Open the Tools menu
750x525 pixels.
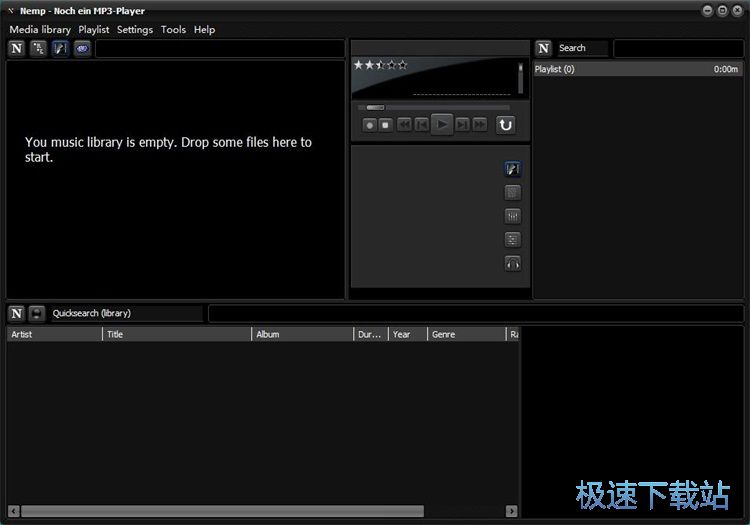coord(173,30)
